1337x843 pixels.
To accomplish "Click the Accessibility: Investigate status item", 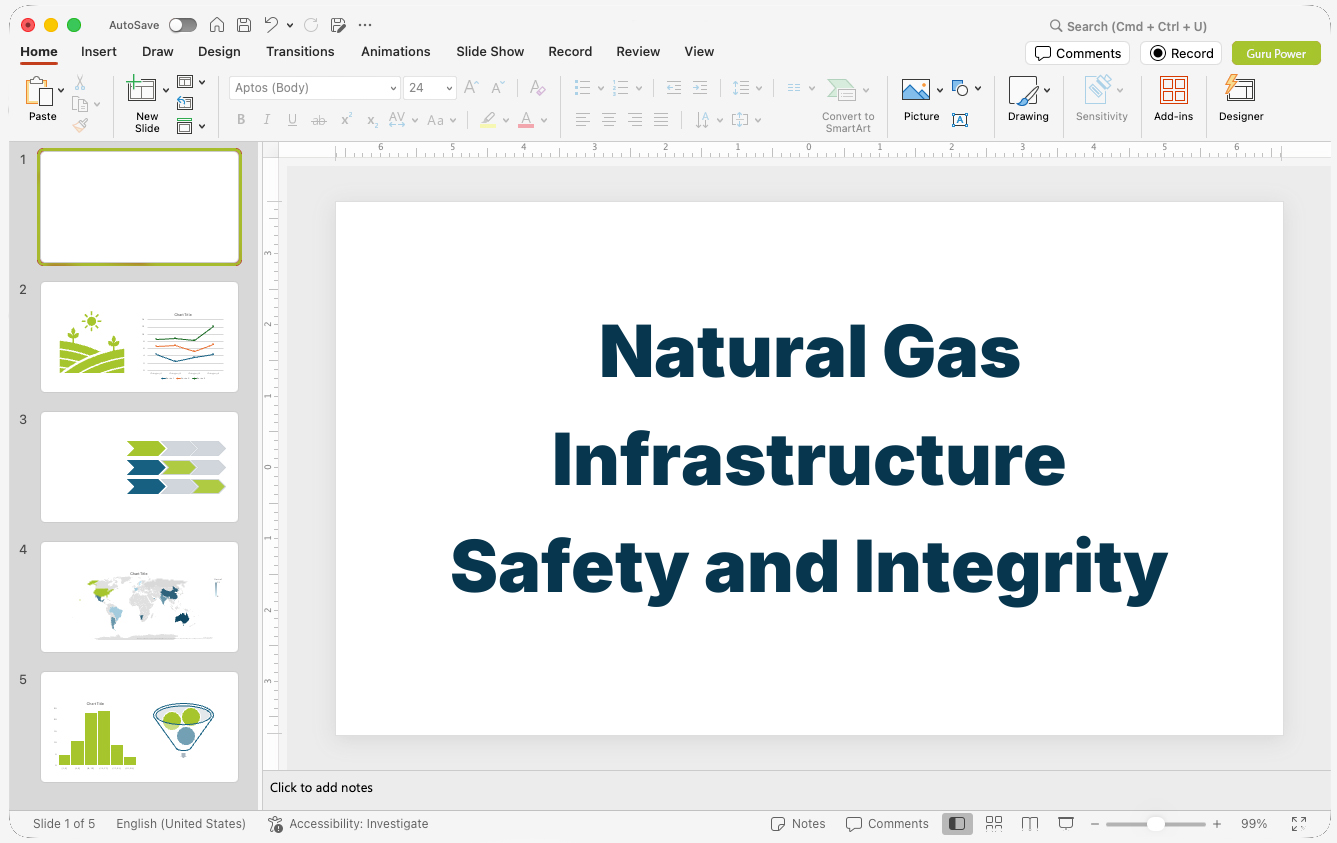I will pyautogui.click(x=348, y=824).
